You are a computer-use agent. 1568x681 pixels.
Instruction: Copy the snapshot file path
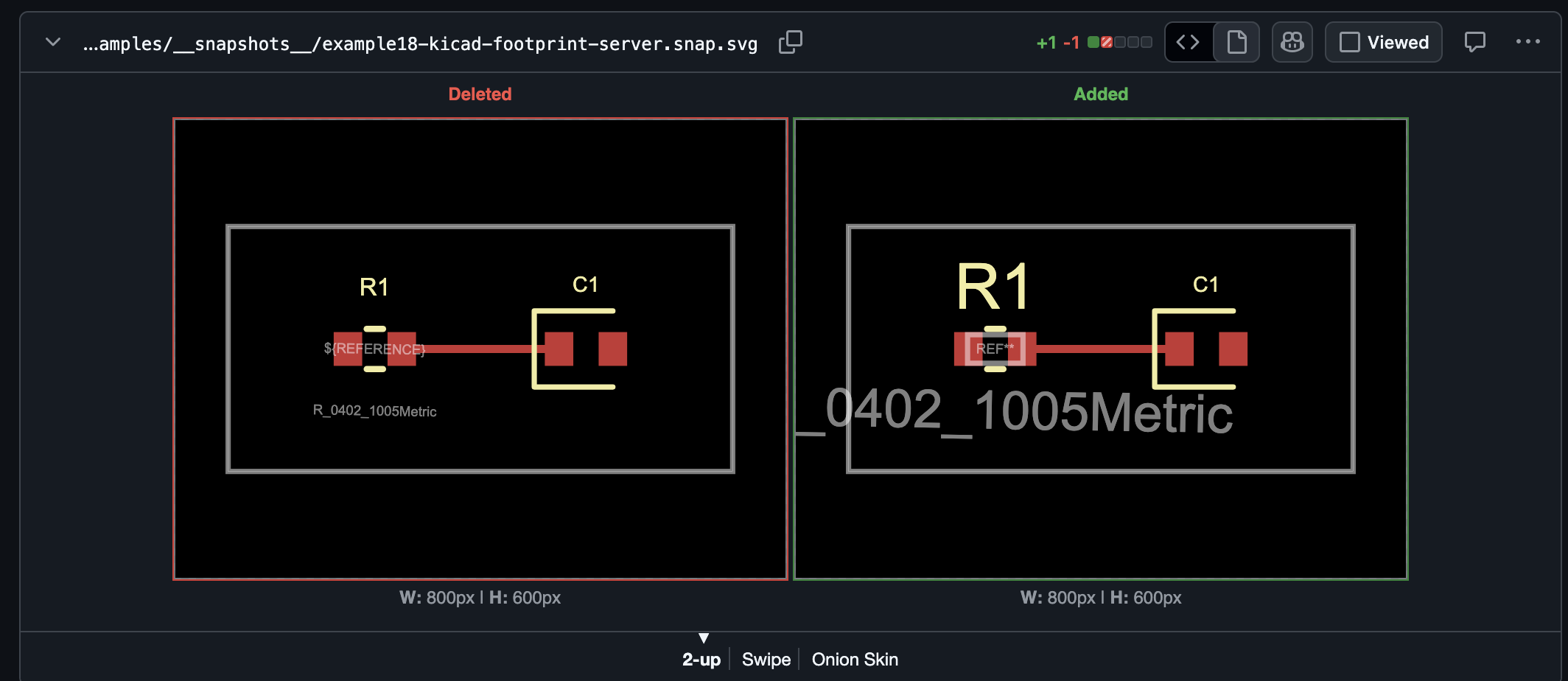pos(790,42)
